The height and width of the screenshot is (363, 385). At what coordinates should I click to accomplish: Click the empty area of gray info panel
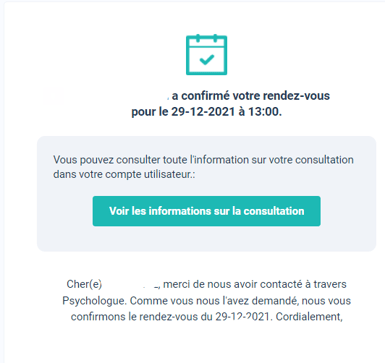point(207,238)
